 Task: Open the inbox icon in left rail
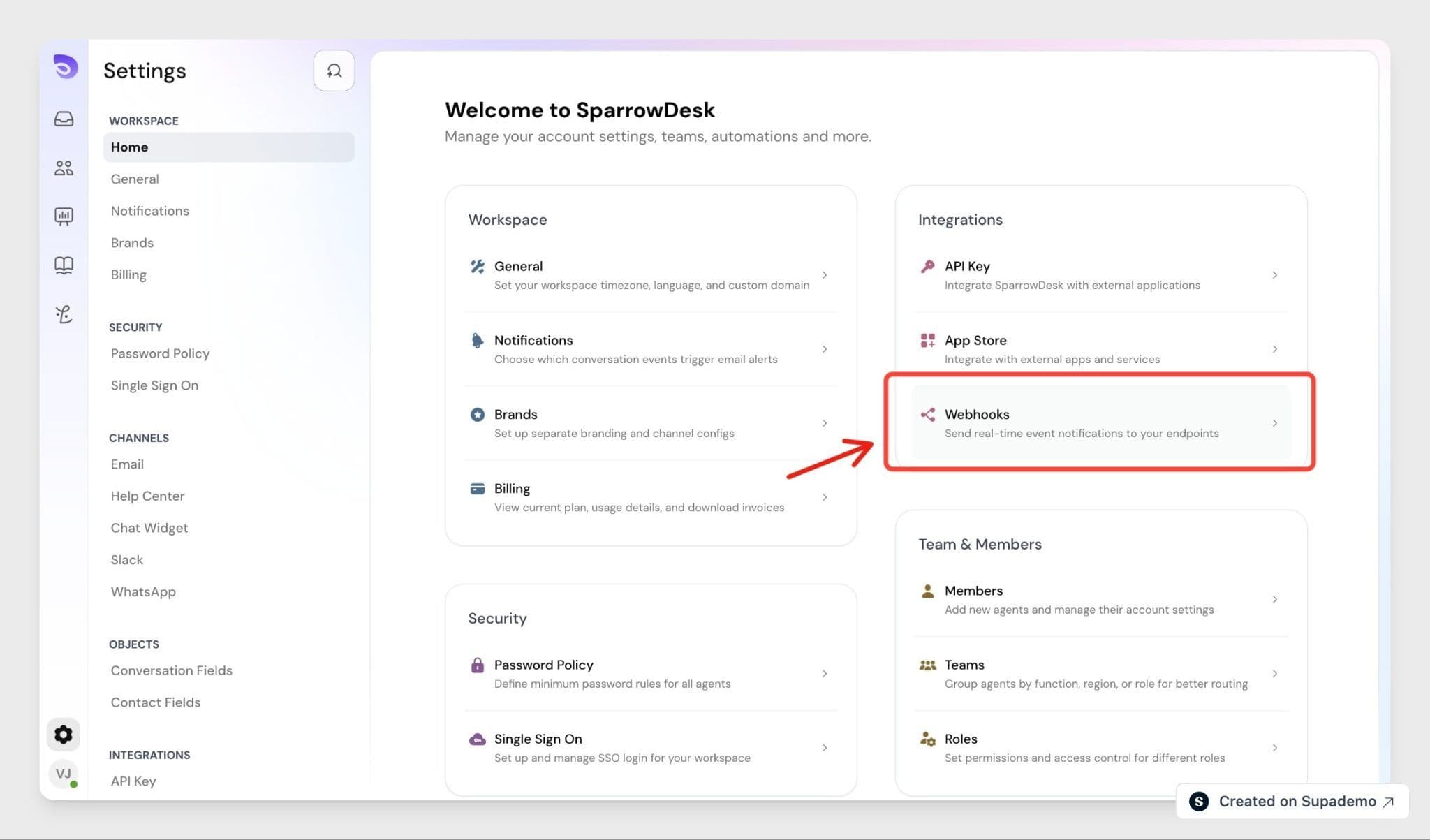pyautogui.click(x=64, y=119)
